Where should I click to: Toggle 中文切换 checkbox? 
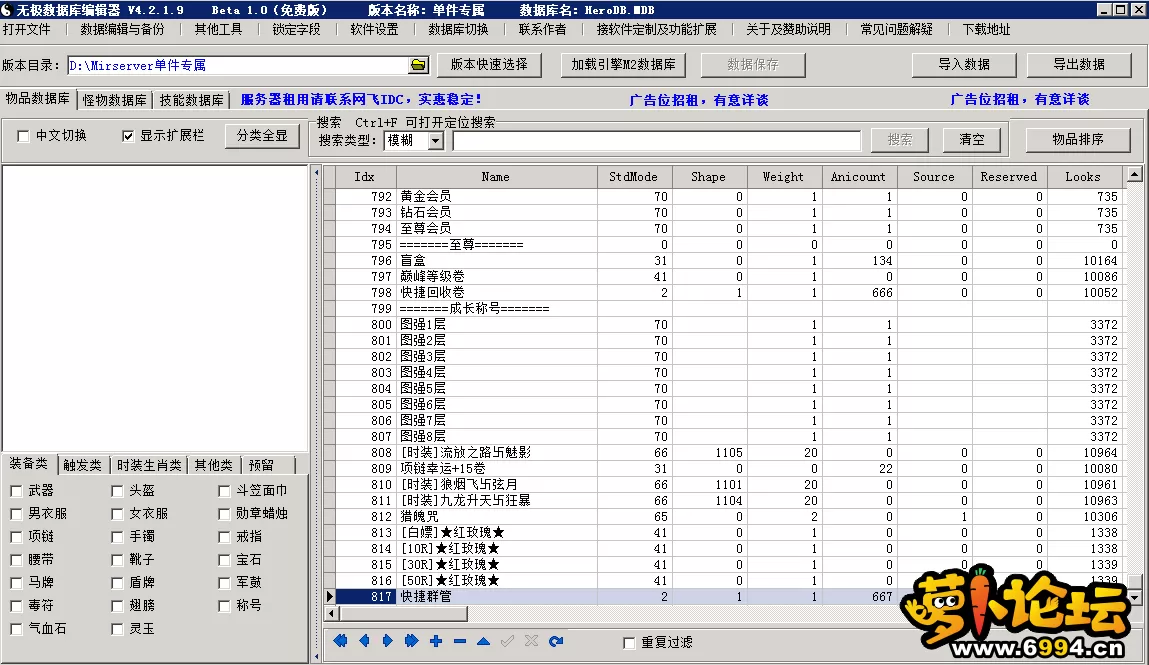[x=23, y=136]
